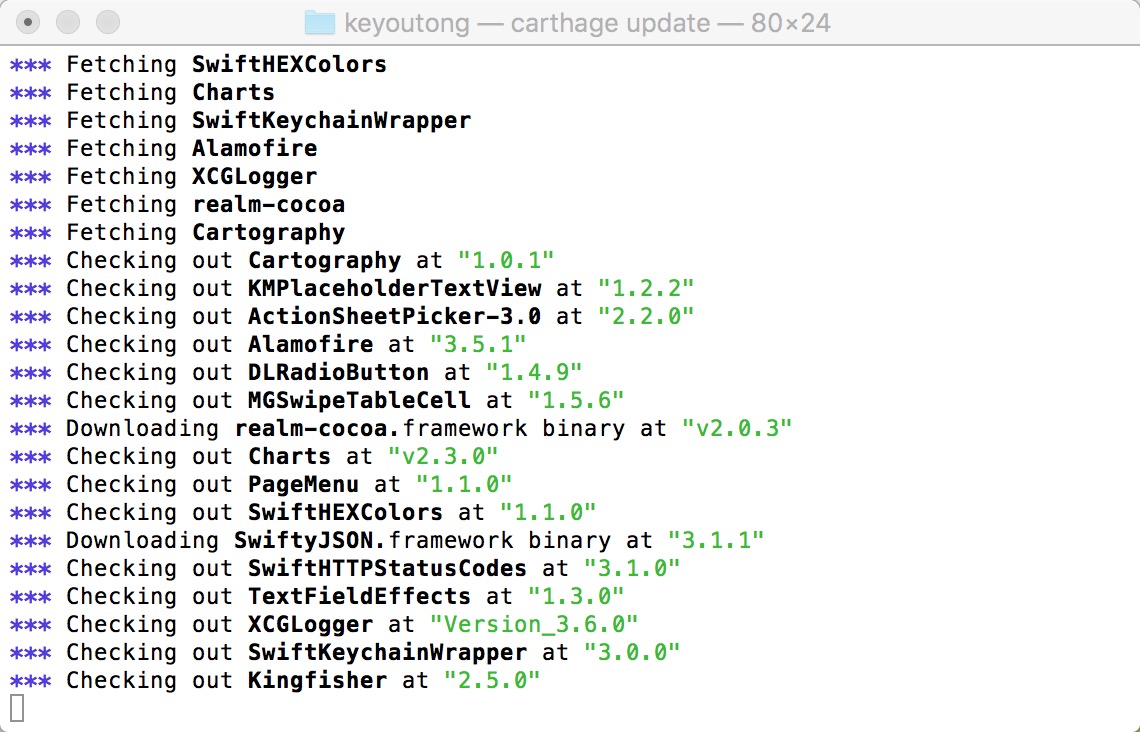Click the XCGLogger version "Version_3.6.0"
Screen dimensions: 1140x732
[x=534, y=624]
